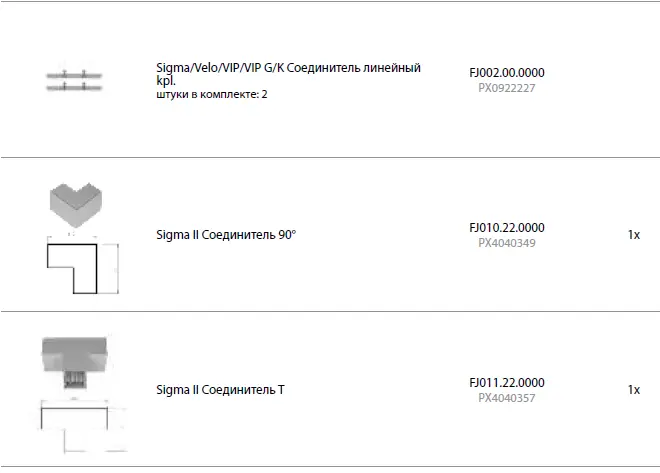Click the height dimension beside the 90° drawing
The height and width of the screenshot is (473, 660).
click(x=115, y=269)
